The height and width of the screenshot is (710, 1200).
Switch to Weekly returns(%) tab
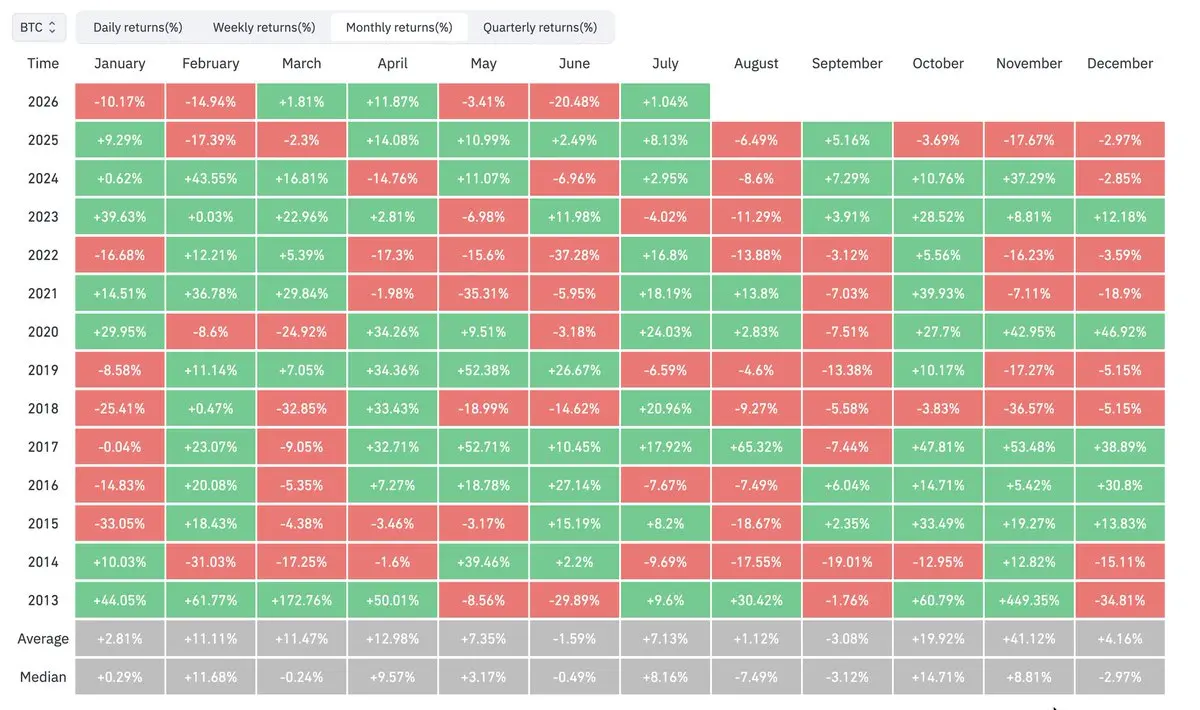click(264, 27)
